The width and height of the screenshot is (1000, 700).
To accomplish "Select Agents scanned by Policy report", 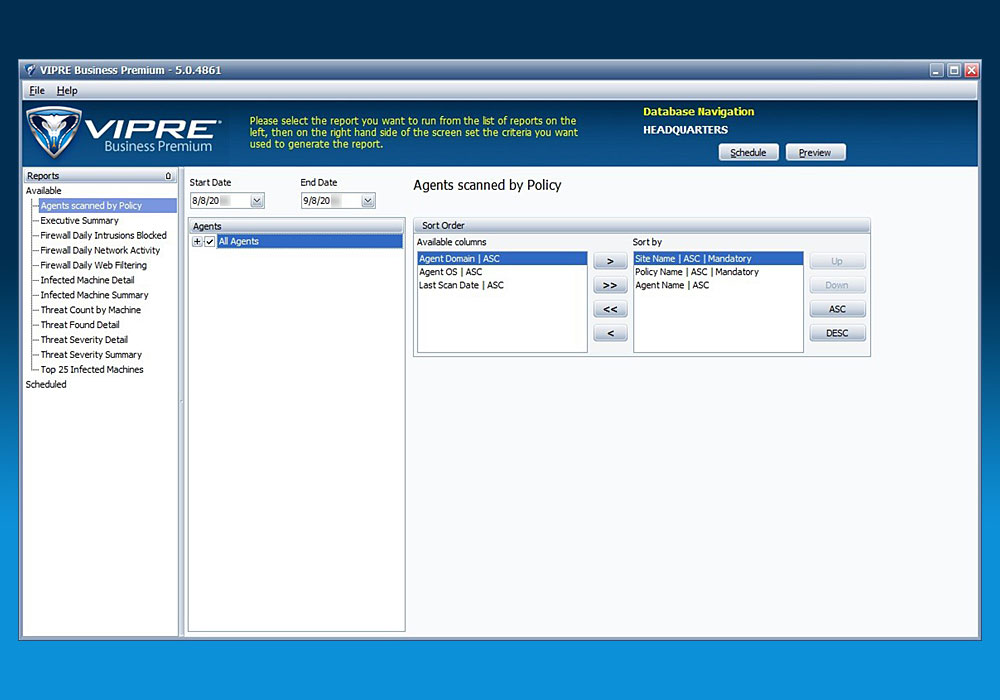I will pos(91,205).
